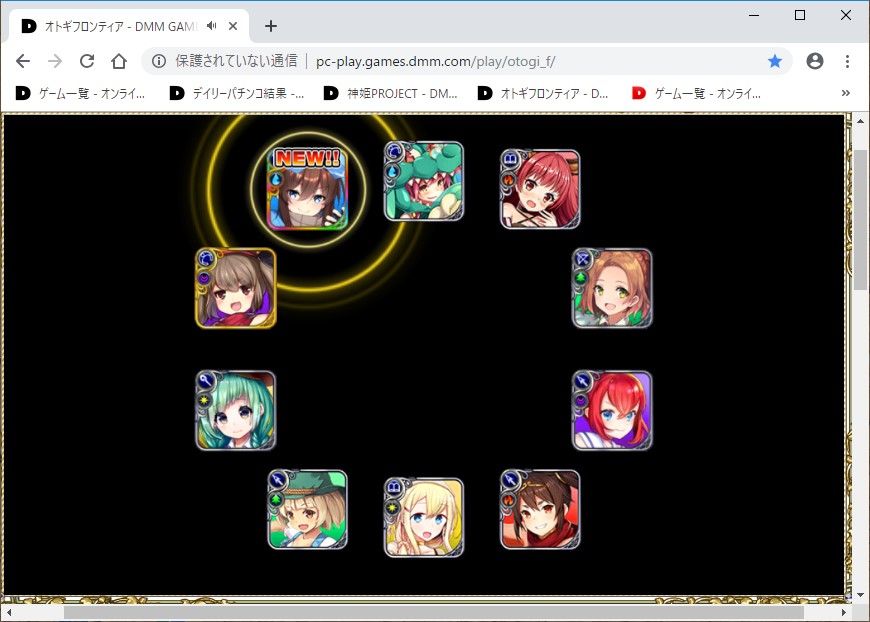Click the horizontal scrollbar right arrow
Viewport: 870px width, 622px height.
(x=844, y=613)
